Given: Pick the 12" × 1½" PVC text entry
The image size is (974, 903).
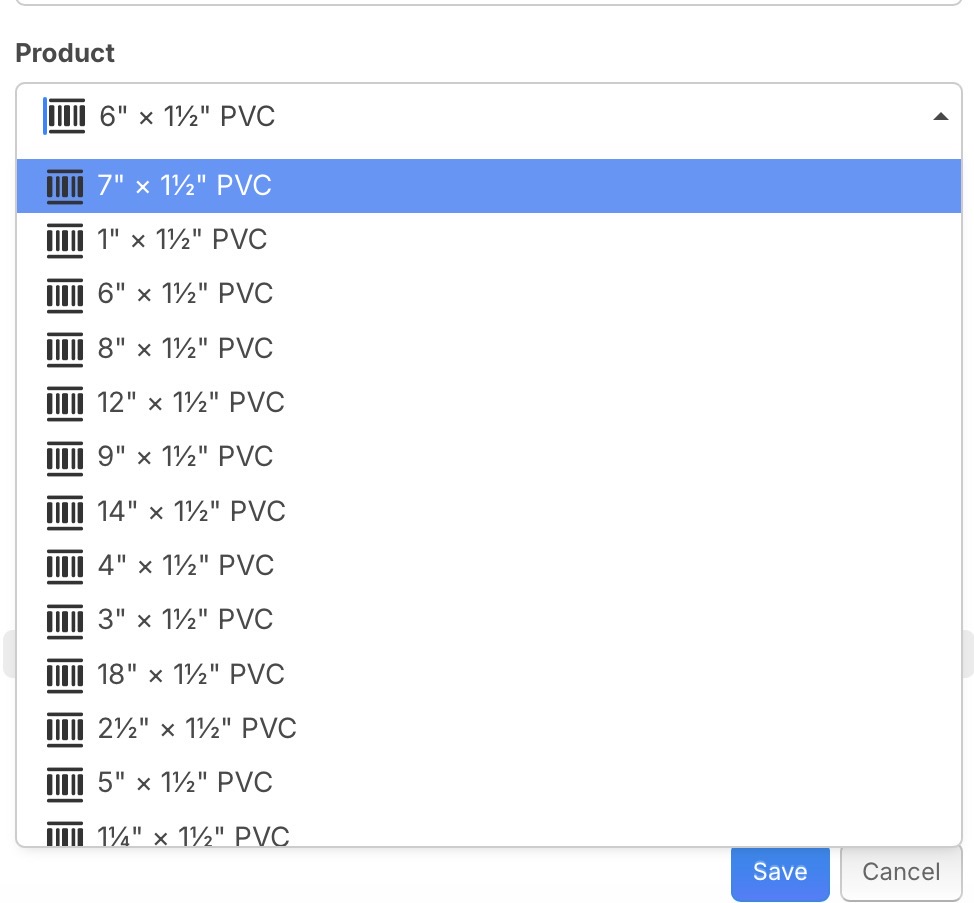Looking at the screenshot, I should [191, 403].
